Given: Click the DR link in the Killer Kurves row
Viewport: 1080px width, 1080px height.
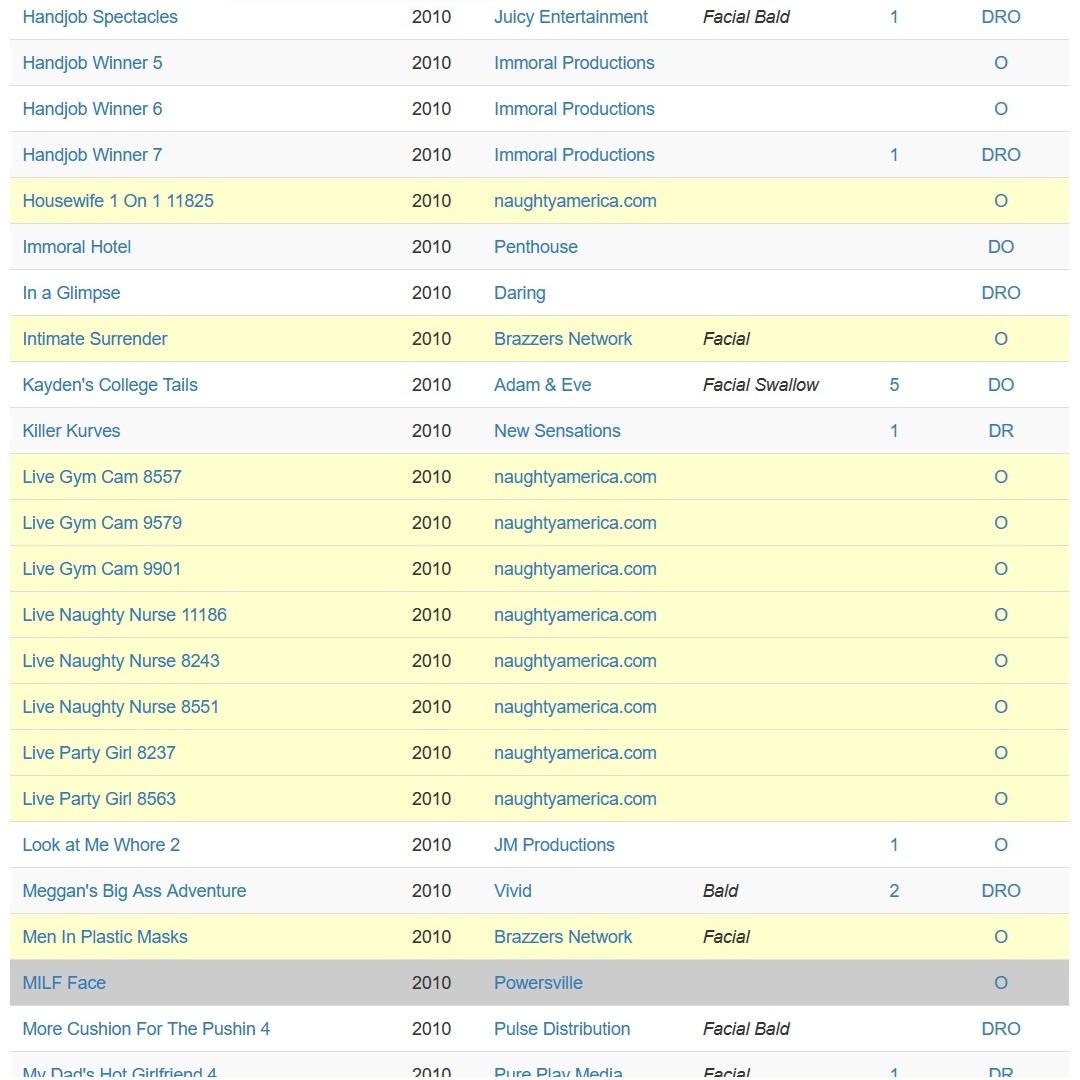Looking at the screenshot, I should [x=1001, y=431].
